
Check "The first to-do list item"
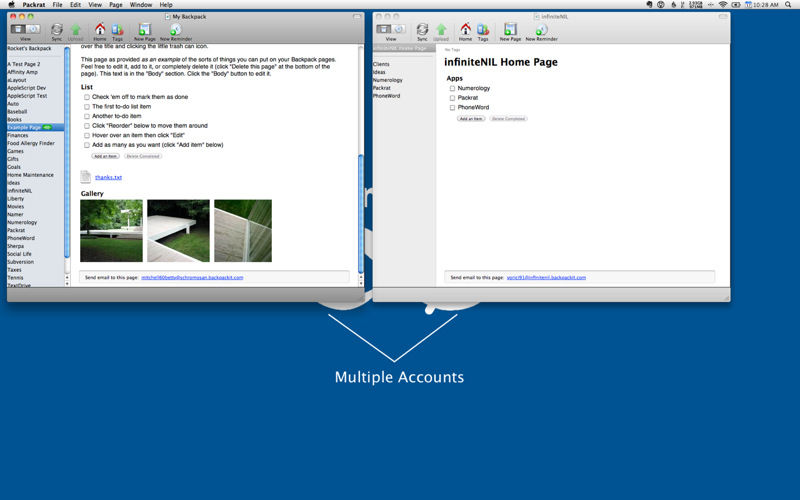point(87,107)
